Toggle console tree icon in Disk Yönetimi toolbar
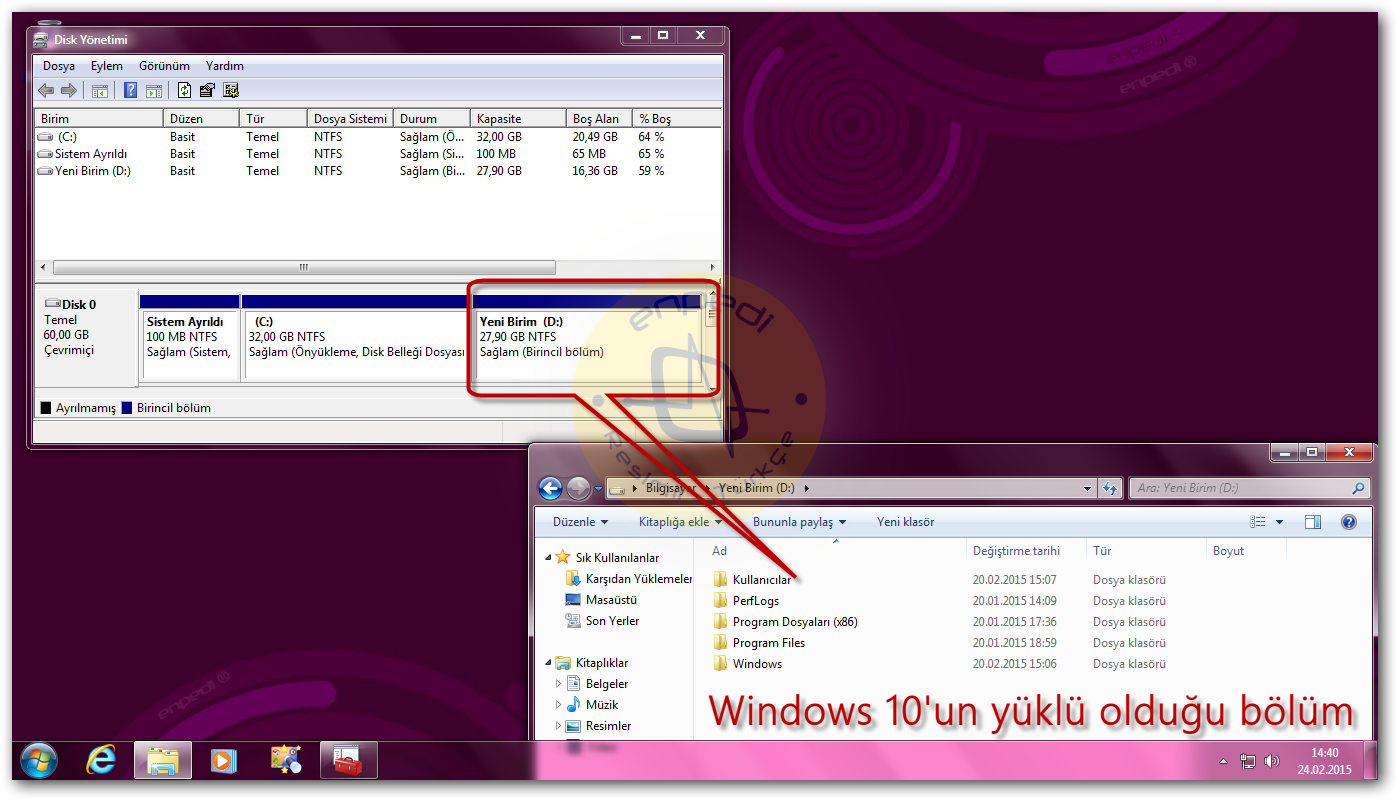 [100, 91]
